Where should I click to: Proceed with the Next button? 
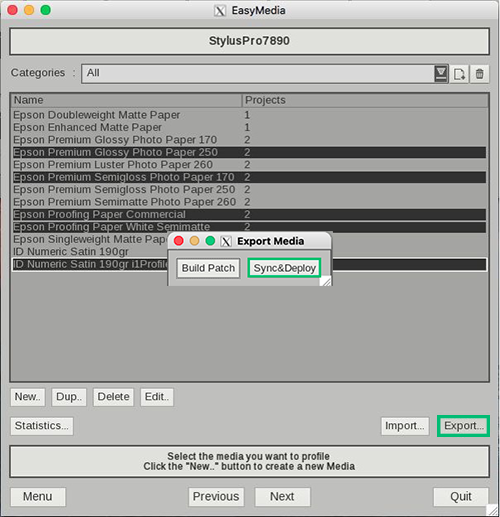282,497
